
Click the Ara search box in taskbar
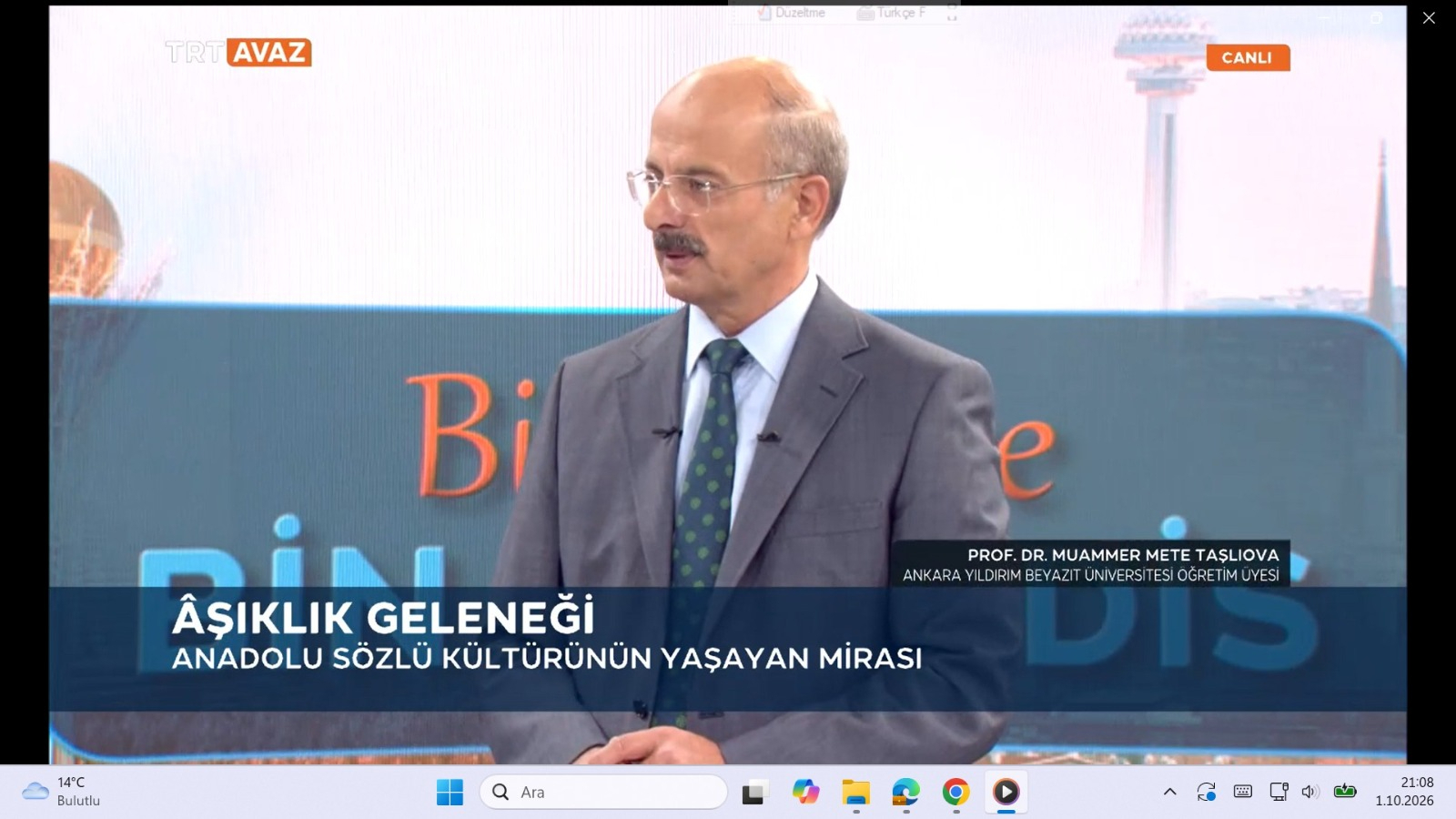click(603, 792)
